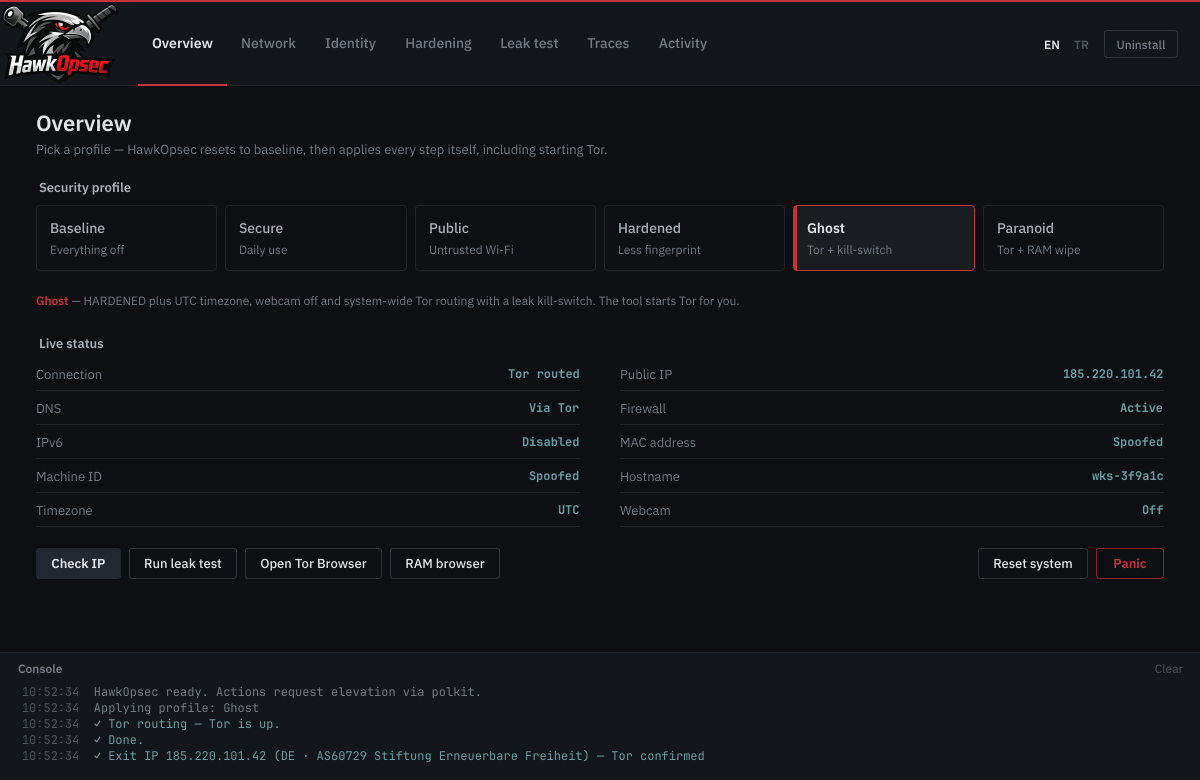View the Activity tab
This screenshot has height=780, width=1200.
[683, 44]
